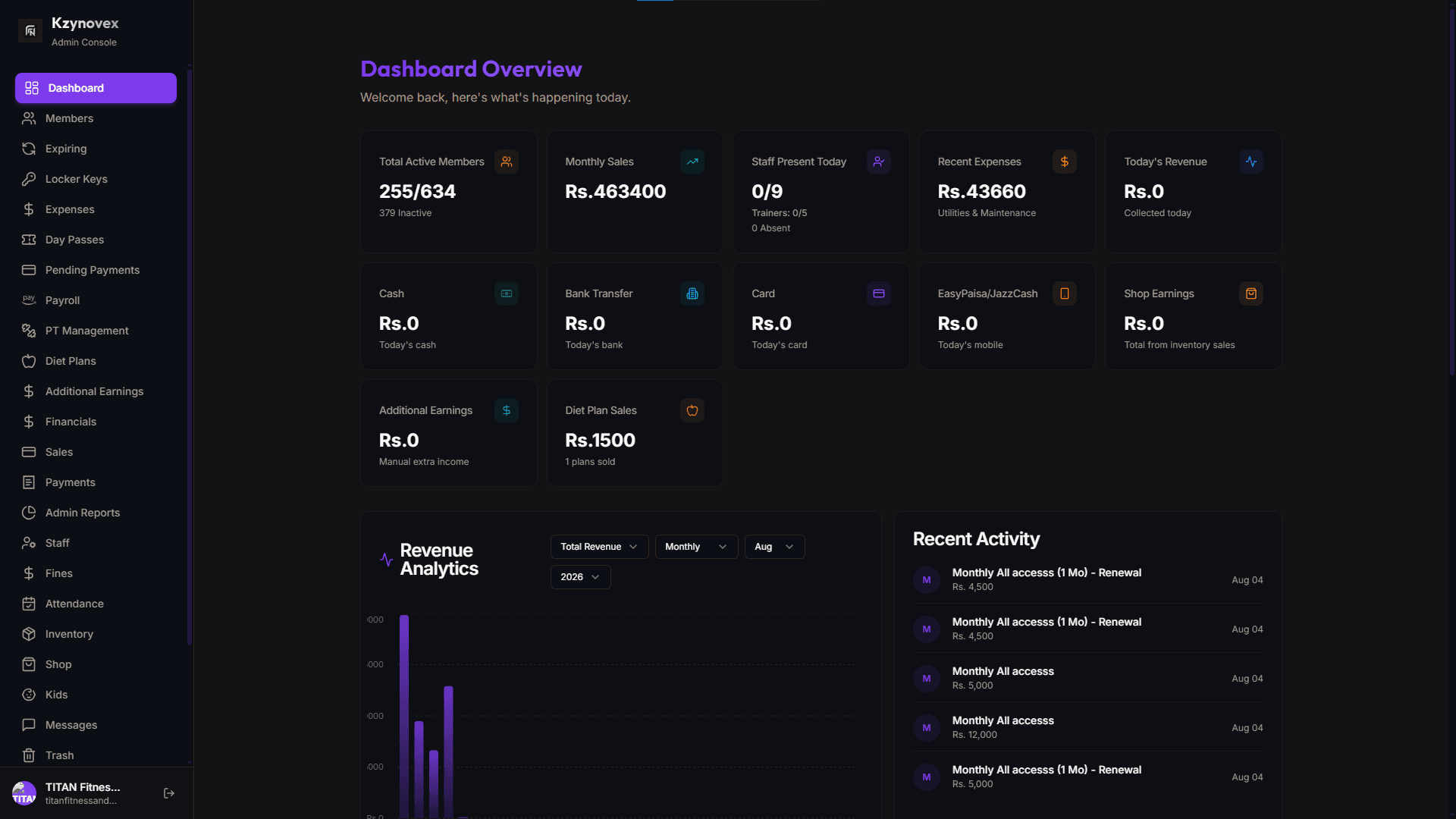Click the Rs. 12,000 activity amount
Screen dimensions: 1456x819
pos(974,735)
